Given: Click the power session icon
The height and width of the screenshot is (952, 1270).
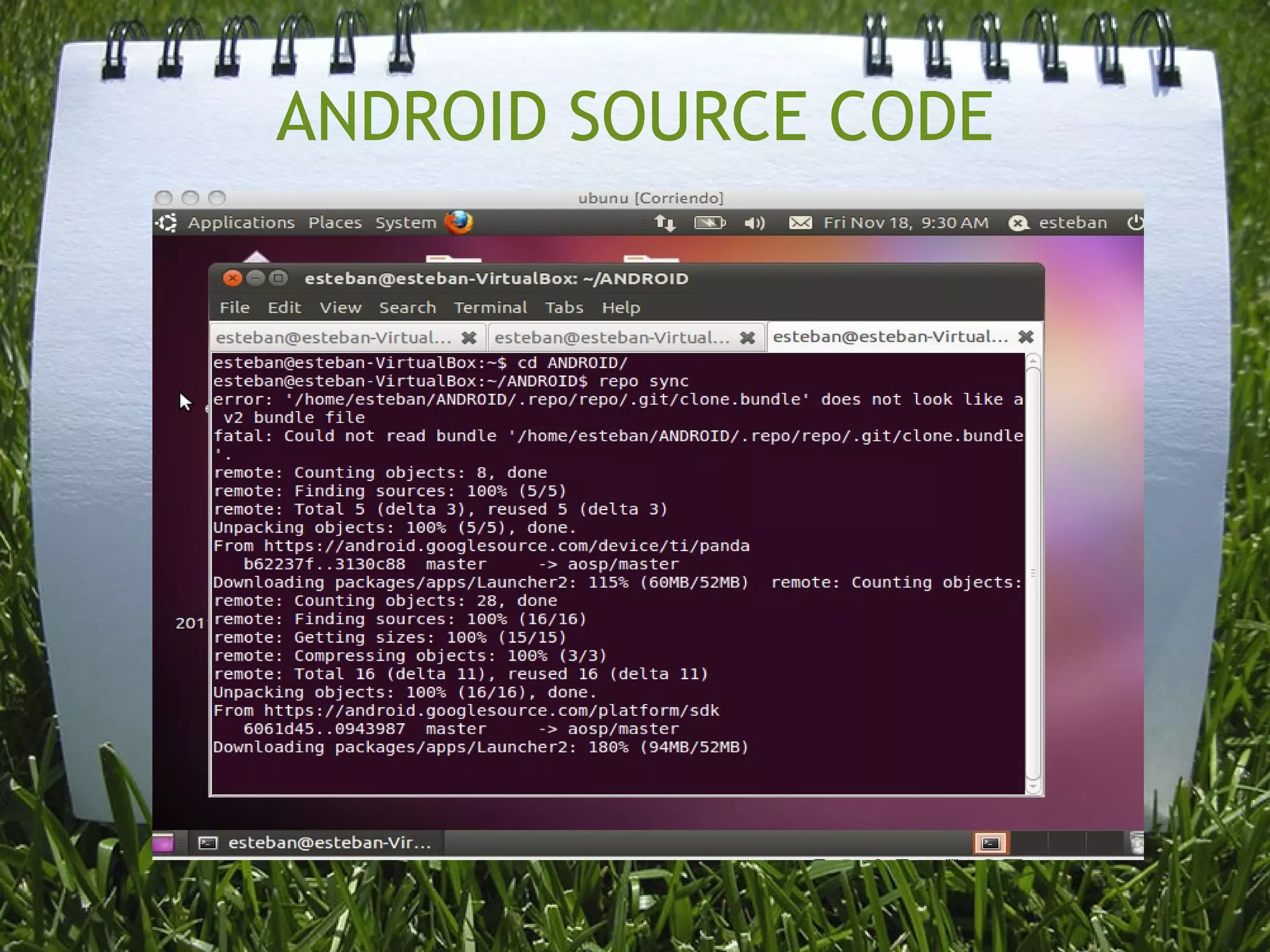Looking at the screenshot, I should point(1135,223).
